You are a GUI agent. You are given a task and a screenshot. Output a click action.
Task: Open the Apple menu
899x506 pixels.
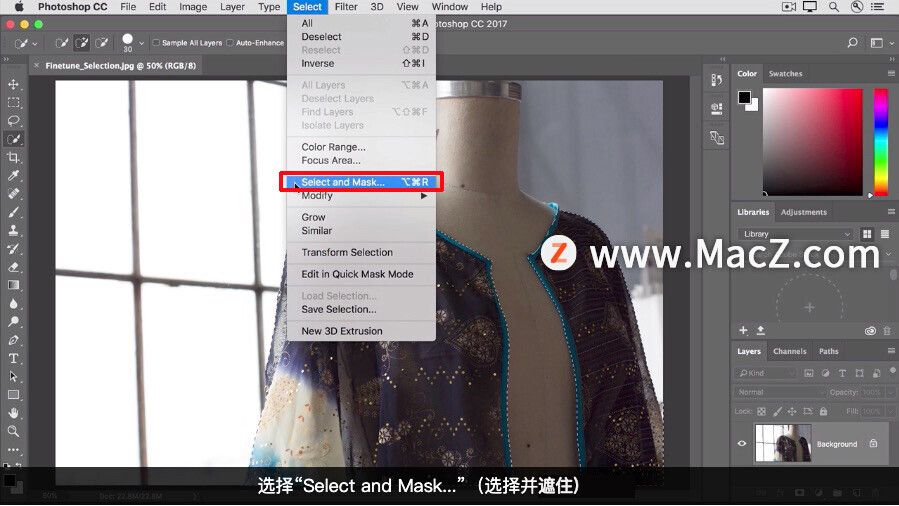(19, 7)
